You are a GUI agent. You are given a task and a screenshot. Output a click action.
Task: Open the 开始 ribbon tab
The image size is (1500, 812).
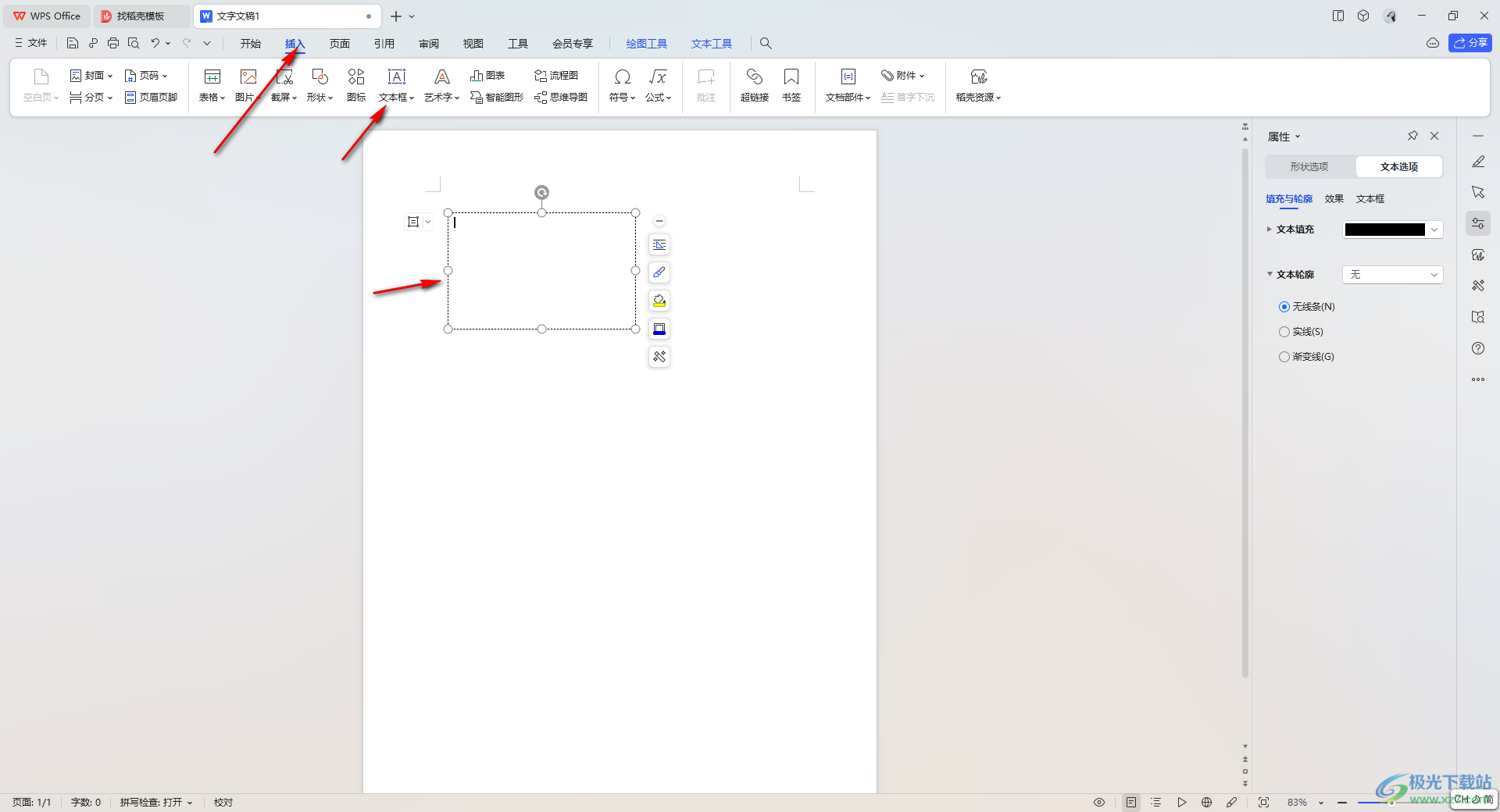(x=251, y=44)
